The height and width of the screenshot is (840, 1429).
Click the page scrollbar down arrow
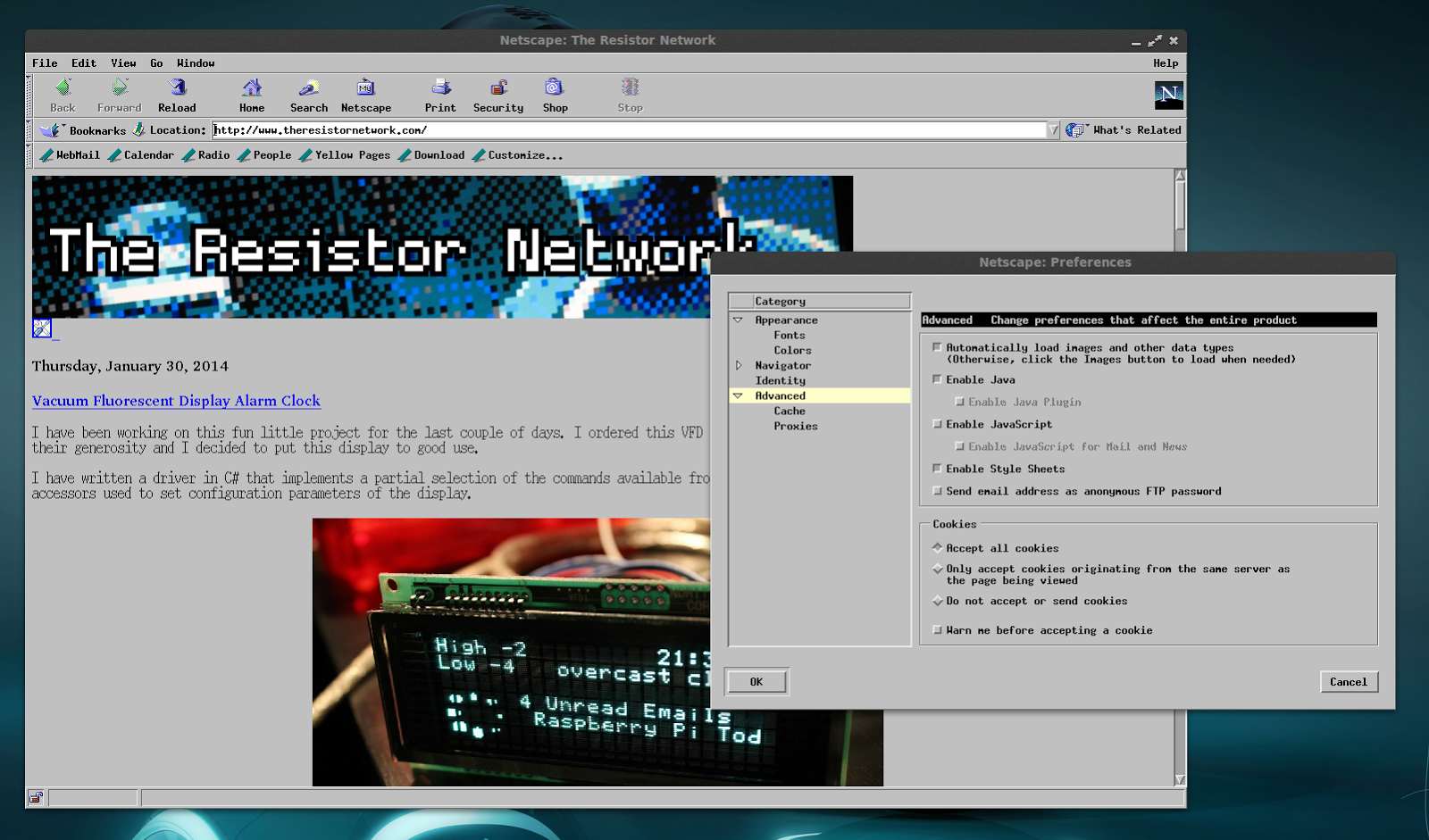1180,779
